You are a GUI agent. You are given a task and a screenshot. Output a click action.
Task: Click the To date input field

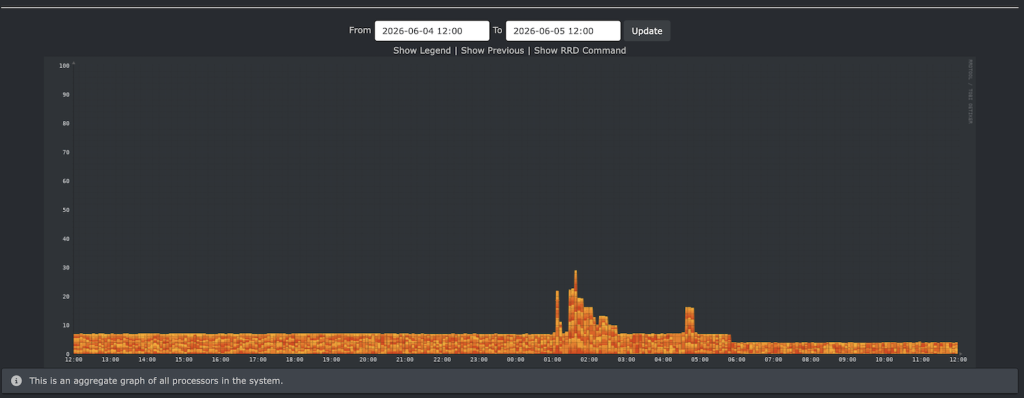[563, 31]
